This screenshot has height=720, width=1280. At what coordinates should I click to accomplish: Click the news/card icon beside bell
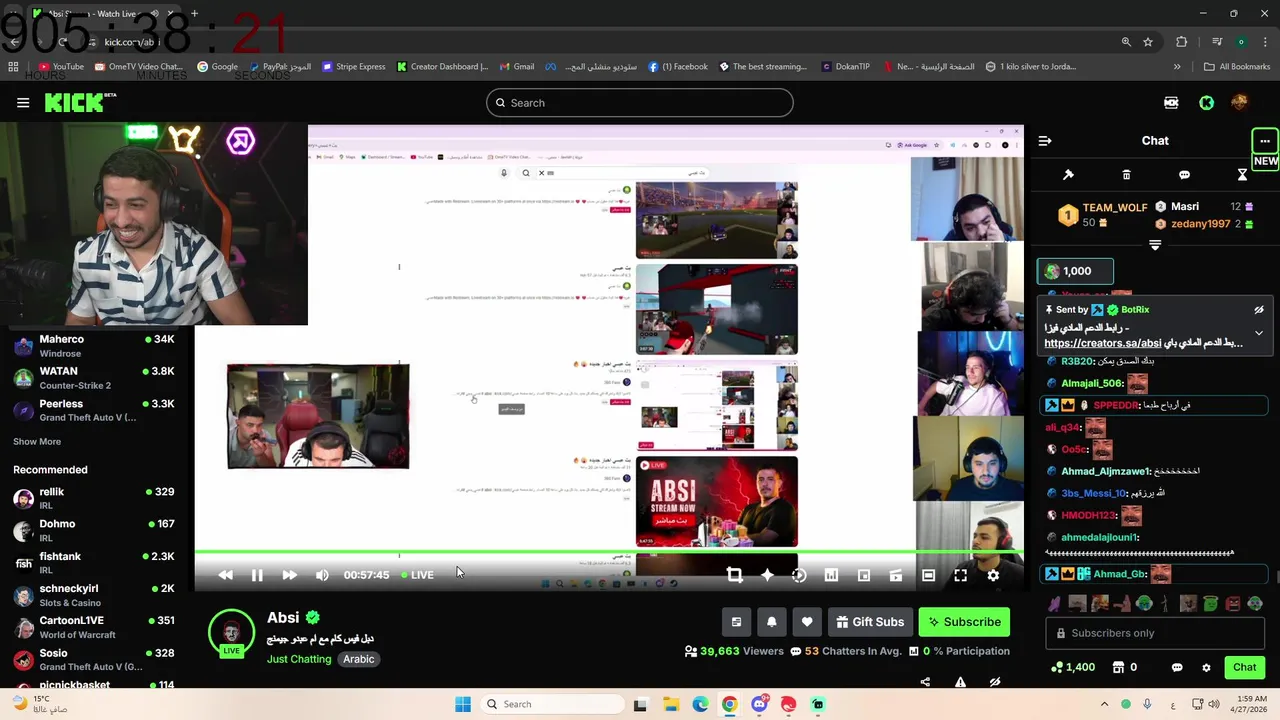point(736,622)
